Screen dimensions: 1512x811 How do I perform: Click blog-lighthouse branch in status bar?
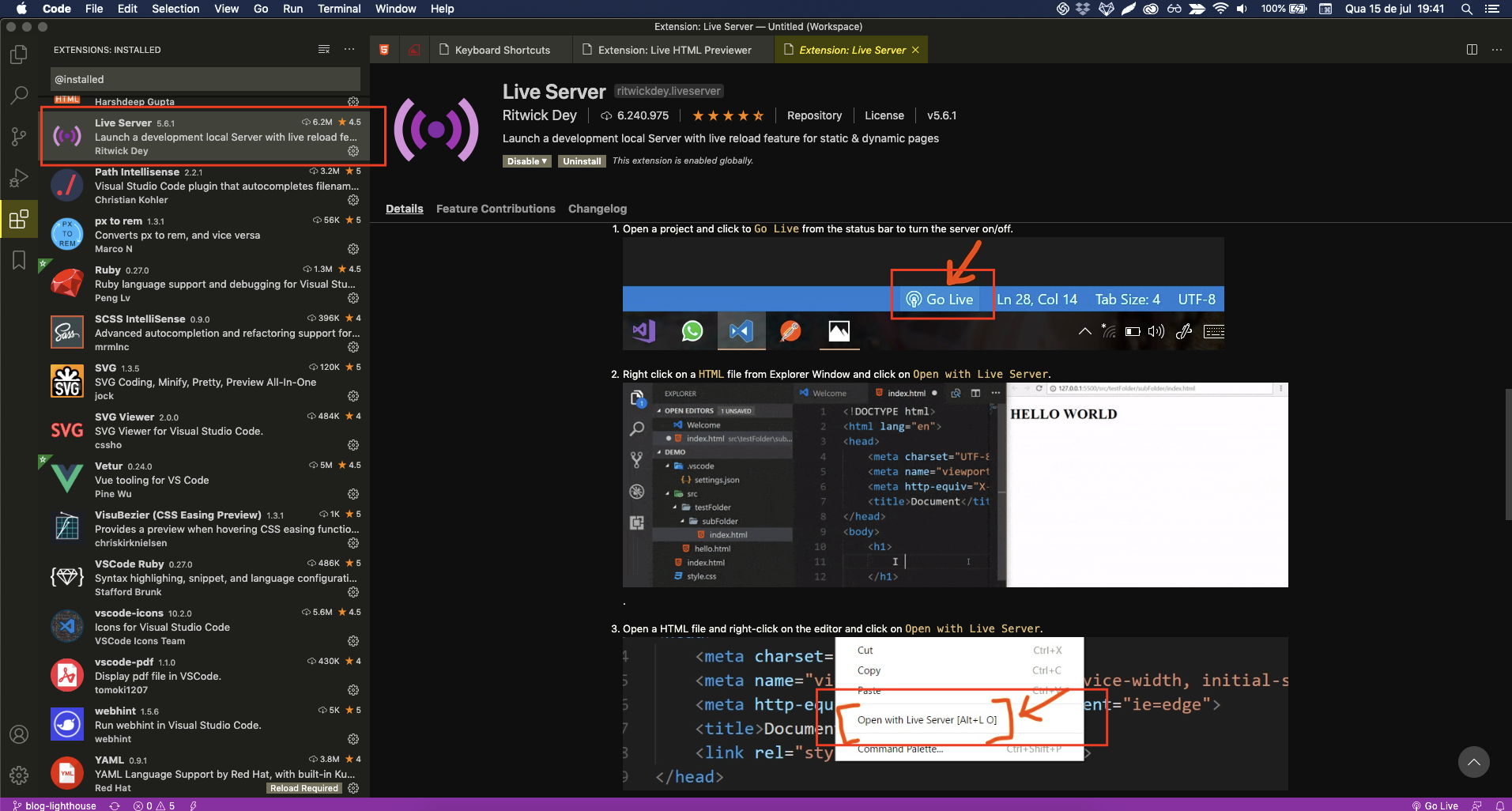pyautogui.click(x=55, y=805)
